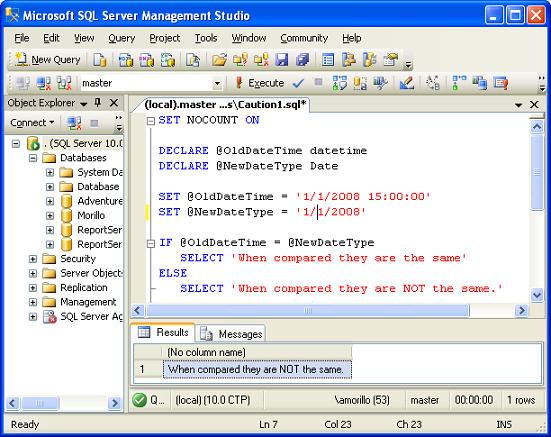The width and height of the screenshot is (551, 437).
Task: Click the Open File folder icon
Action: (219, 60)
